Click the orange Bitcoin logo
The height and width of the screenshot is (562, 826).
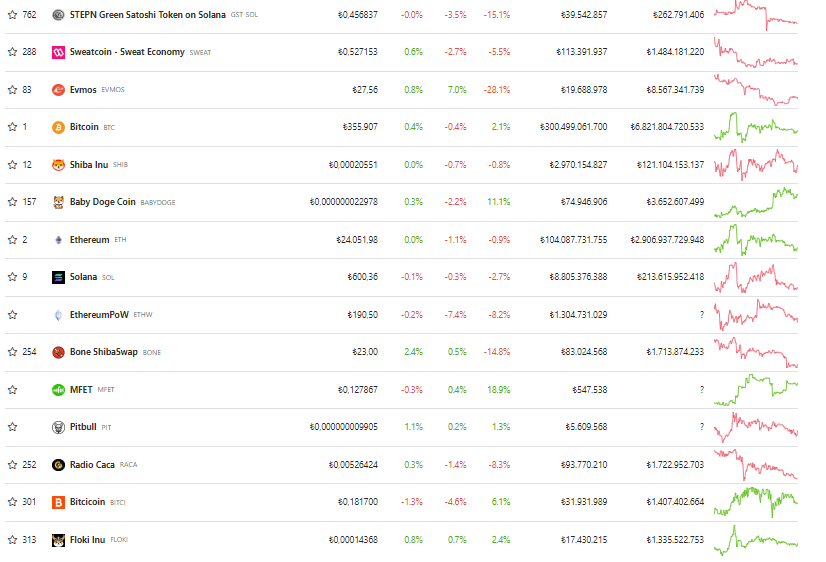tap(58, 127)
